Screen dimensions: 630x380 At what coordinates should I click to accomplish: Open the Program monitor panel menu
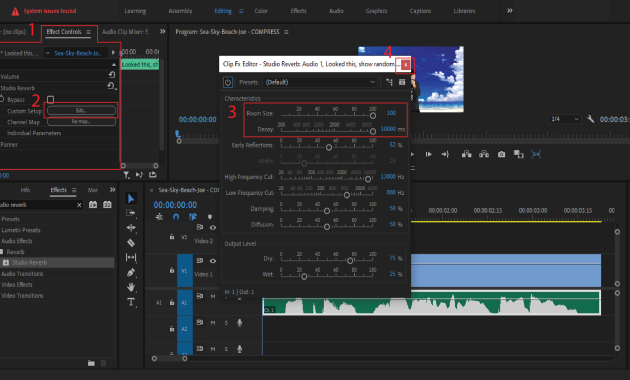[x=286, y=32]
